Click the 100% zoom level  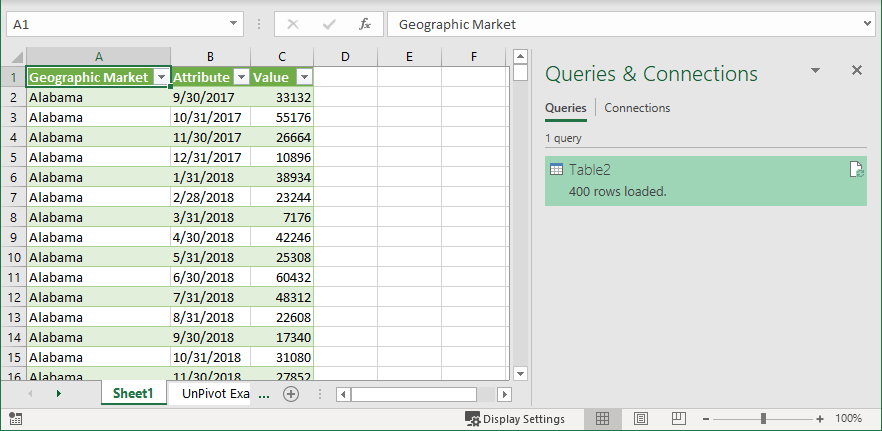(x=848, y=419)
